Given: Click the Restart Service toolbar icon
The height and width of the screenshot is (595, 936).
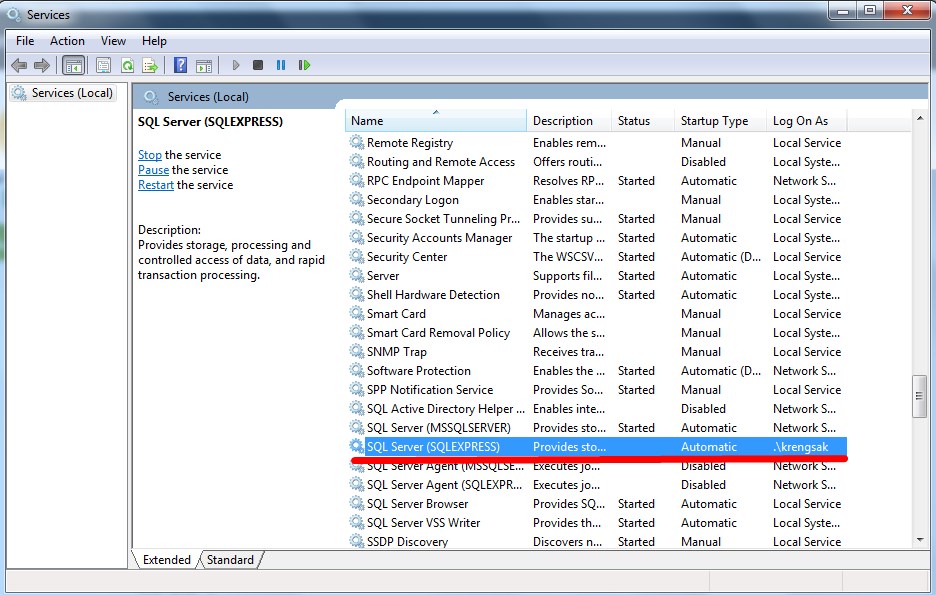Looking at the screenshot, I should pos(304,65).
